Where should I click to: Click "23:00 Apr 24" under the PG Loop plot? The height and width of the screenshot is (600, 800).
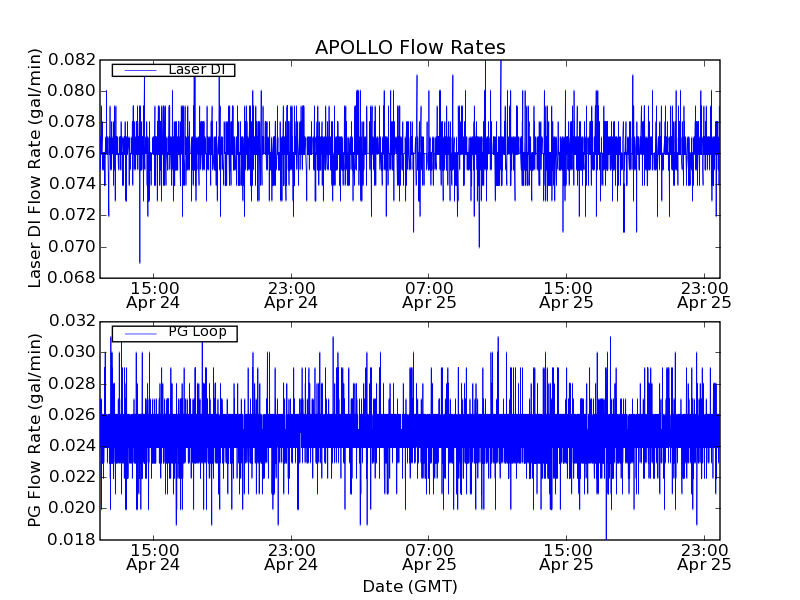click(x=291, y=557)
